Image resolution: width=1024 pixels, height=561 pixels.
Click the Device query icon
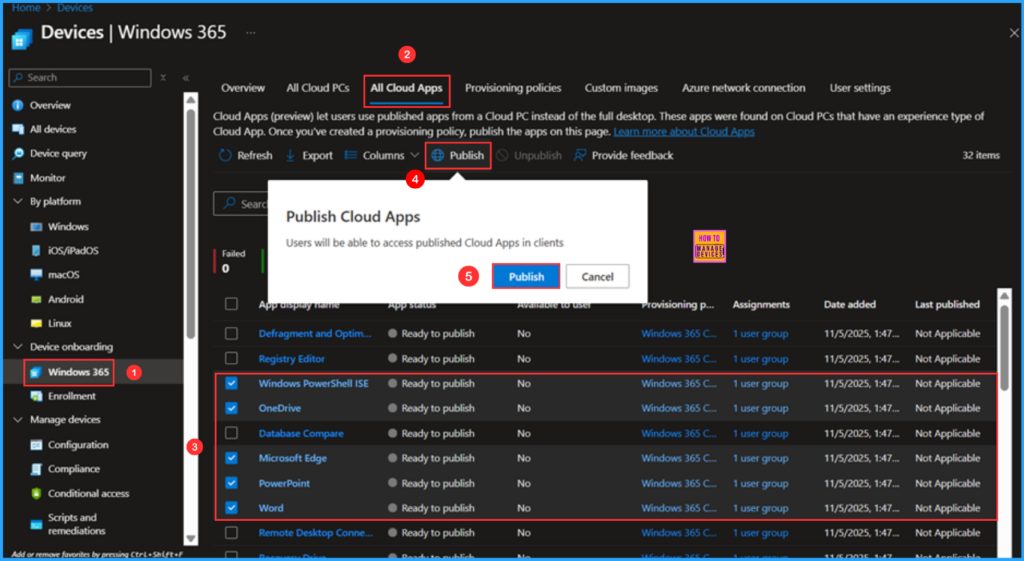click(x=18, y=153)
